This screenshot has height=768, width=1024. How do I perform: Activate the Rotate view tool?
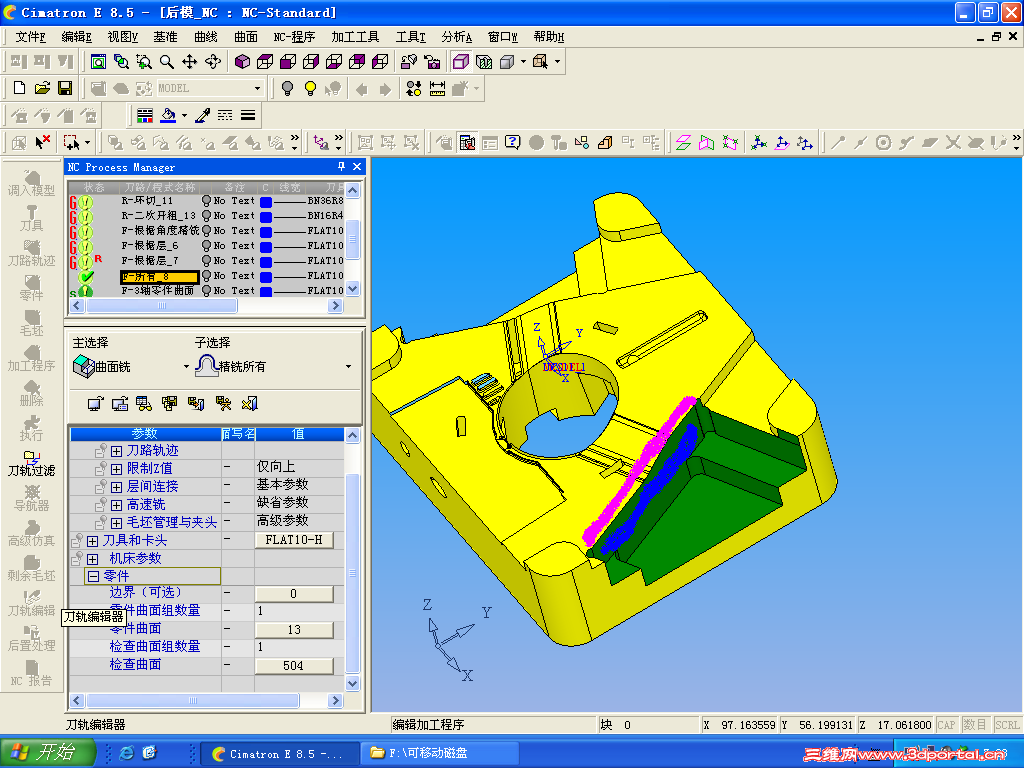[x=213, y=62]
